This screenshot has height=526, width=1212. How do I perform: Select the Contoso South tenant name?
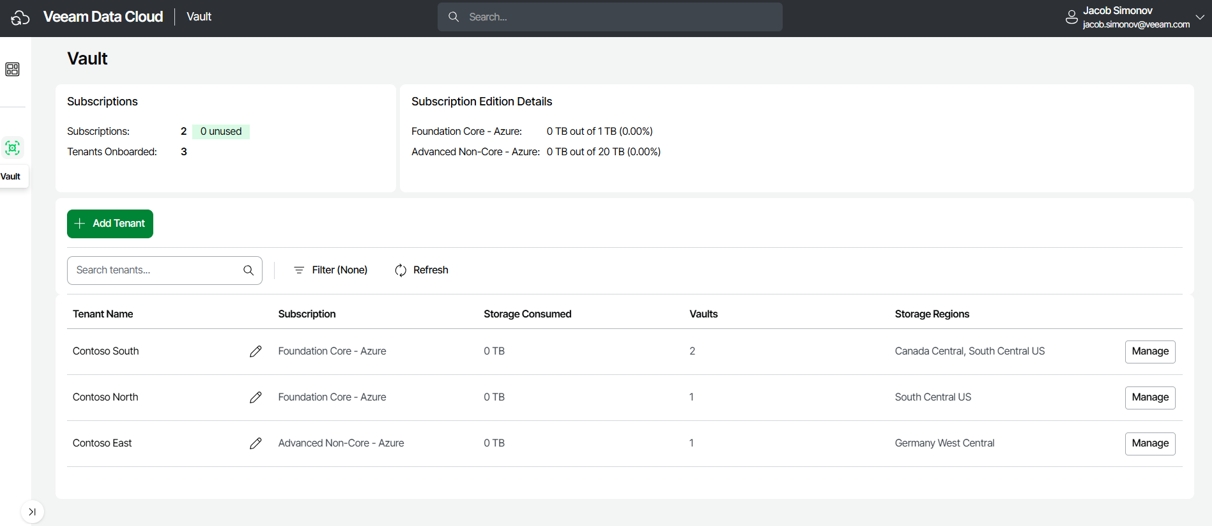106,351
